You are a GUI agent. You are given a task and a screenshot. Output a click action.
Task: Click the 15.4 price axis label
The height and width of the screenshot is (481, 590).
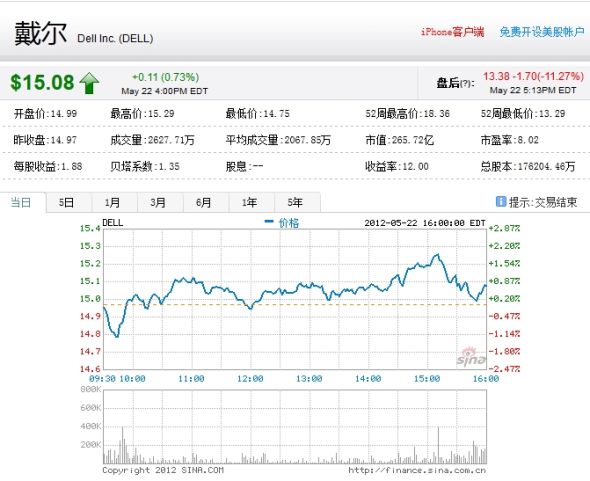(90, 228)
